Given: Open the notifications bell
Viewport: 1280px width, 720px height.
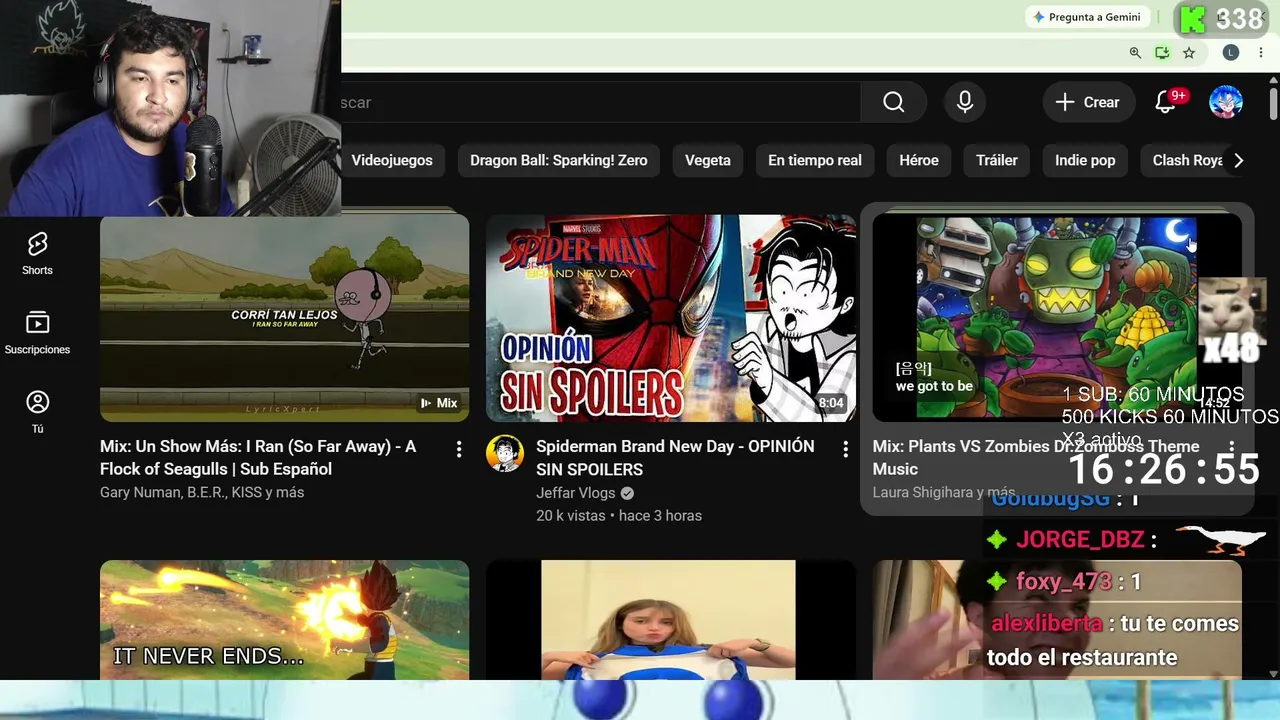Looking at the screenshot, I should (x=1166, y=102).
